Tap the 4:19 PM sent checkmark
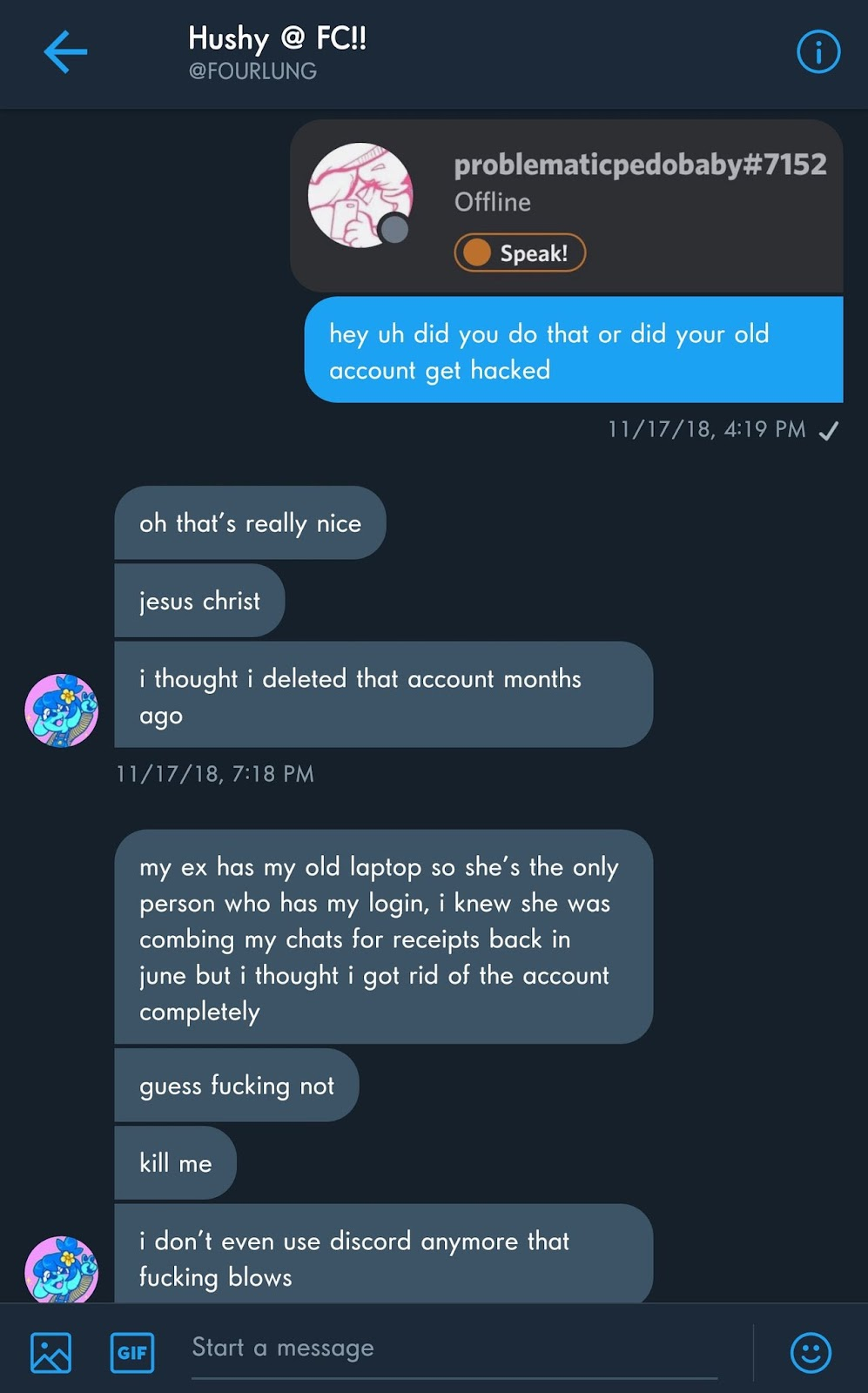The image size is (868, 1393). tap(829, 430)
